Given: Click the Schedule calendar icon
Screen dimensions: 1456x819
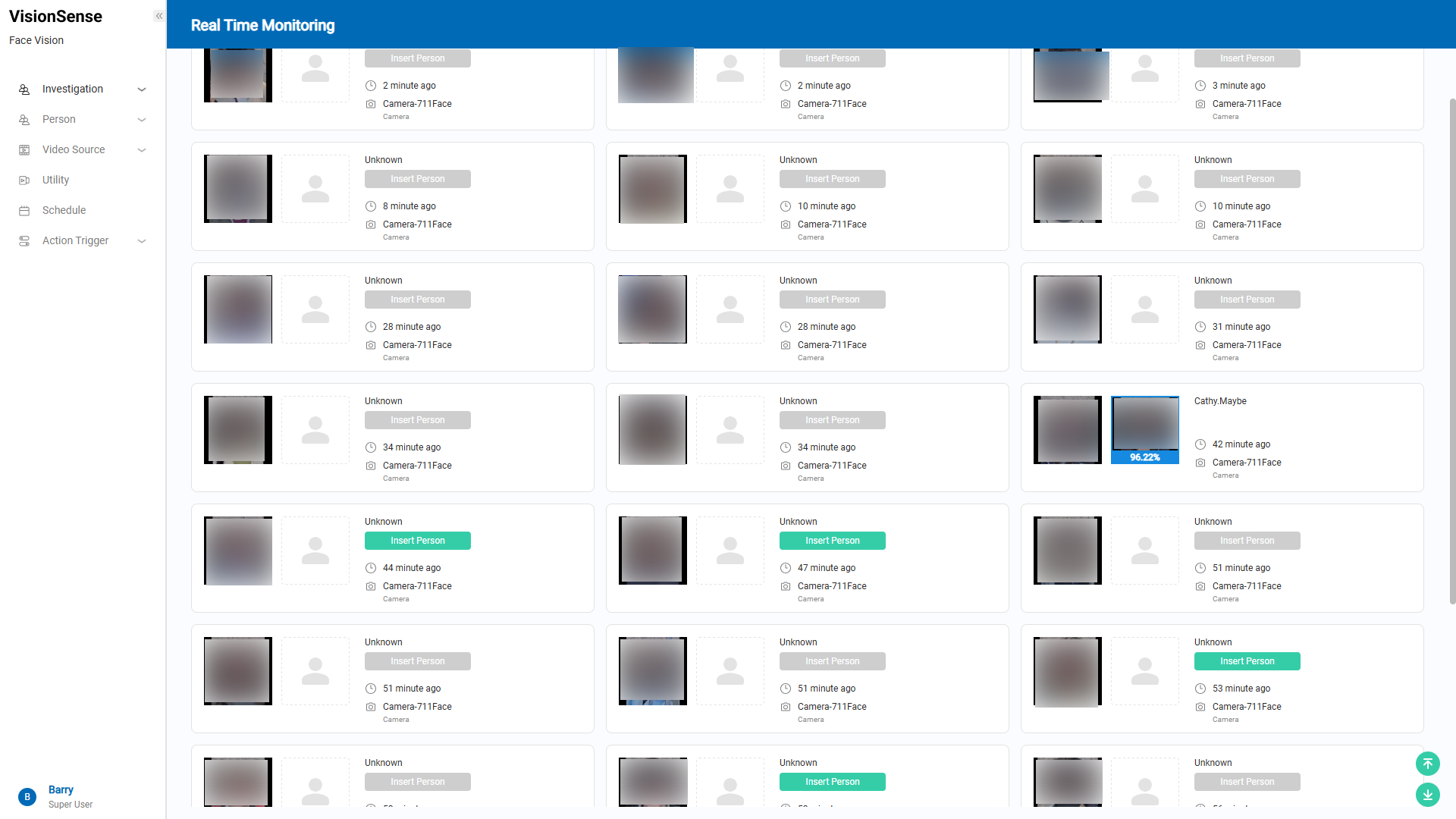Looking at the screenshot, I should [x=24, y=211].
